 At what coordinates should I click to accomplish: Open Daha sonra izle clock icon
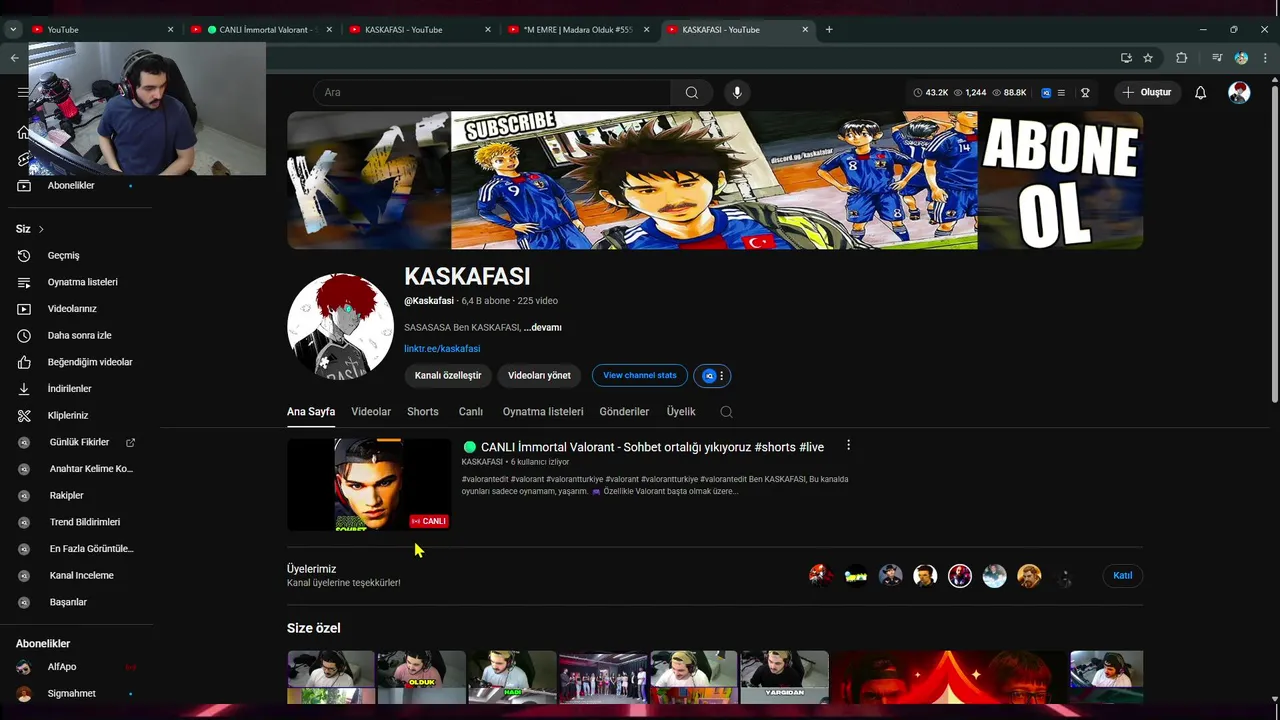(x=24, y=336)
